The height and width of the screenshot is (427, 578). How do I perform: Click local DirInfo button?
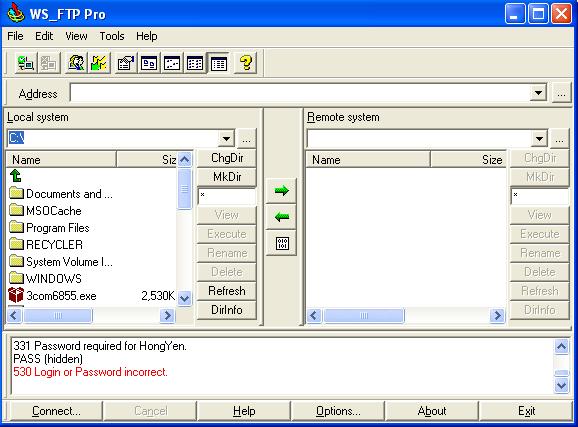(x=227, y=310)
